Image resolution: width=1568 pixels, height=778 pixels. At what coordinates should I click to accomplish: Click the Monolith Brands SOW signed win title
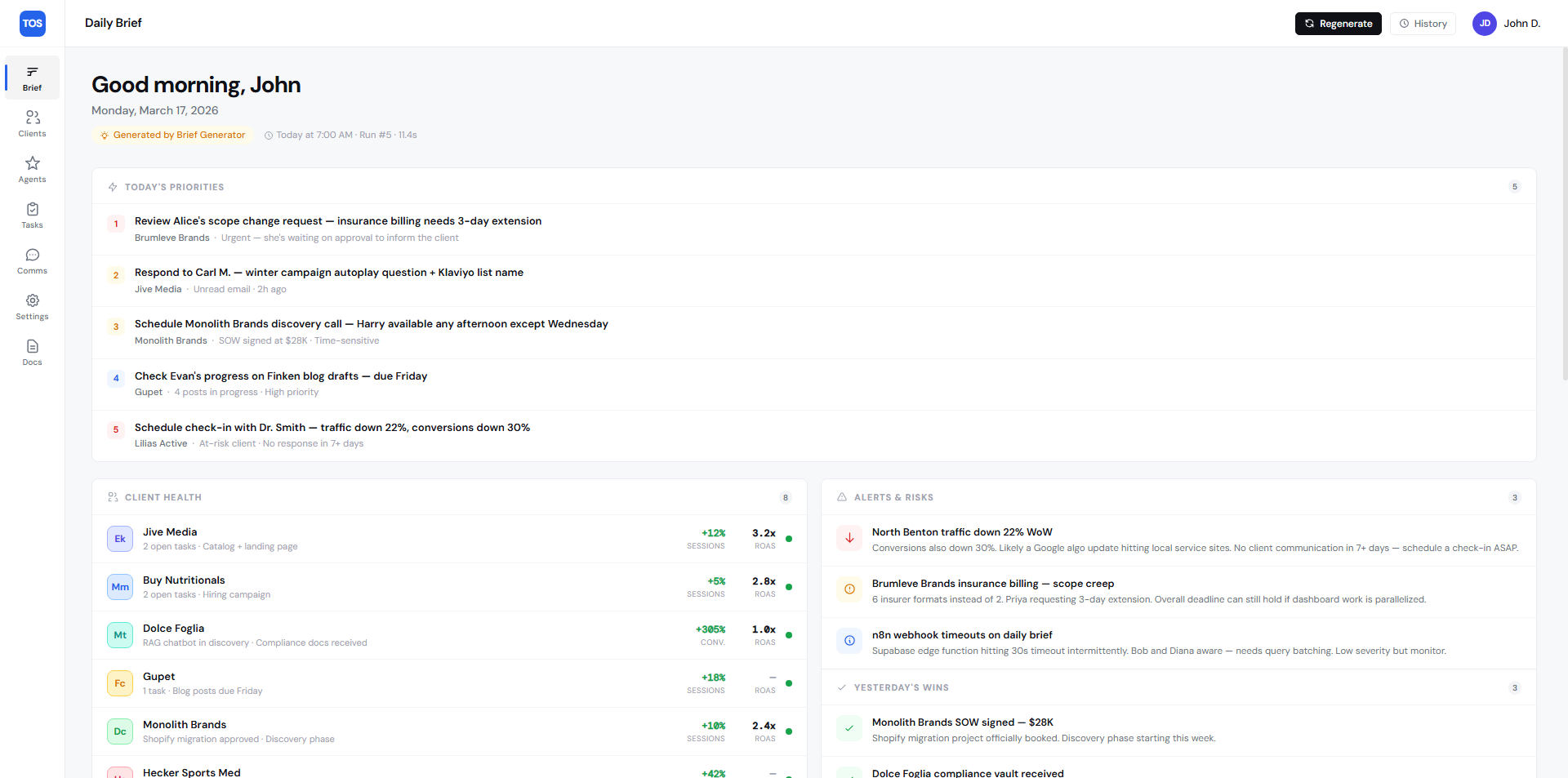(963, 722)
